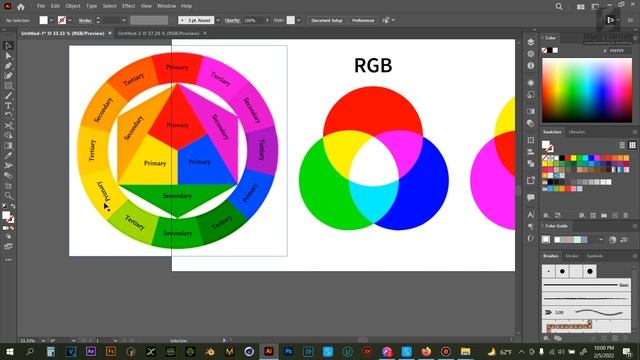This screenshot has height=360, width=640.
Task: Select the Rotate tool
Action: tap(8, 116)
